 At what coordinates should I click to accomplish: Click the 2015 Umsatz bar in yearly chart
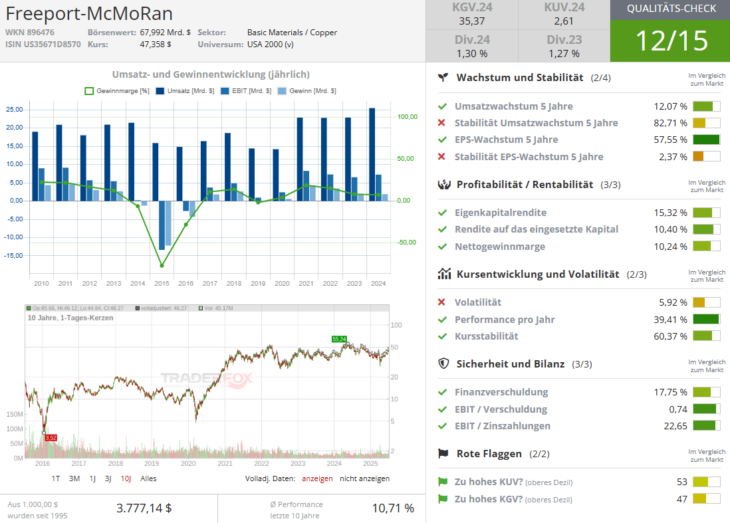[x=155, y=172]
